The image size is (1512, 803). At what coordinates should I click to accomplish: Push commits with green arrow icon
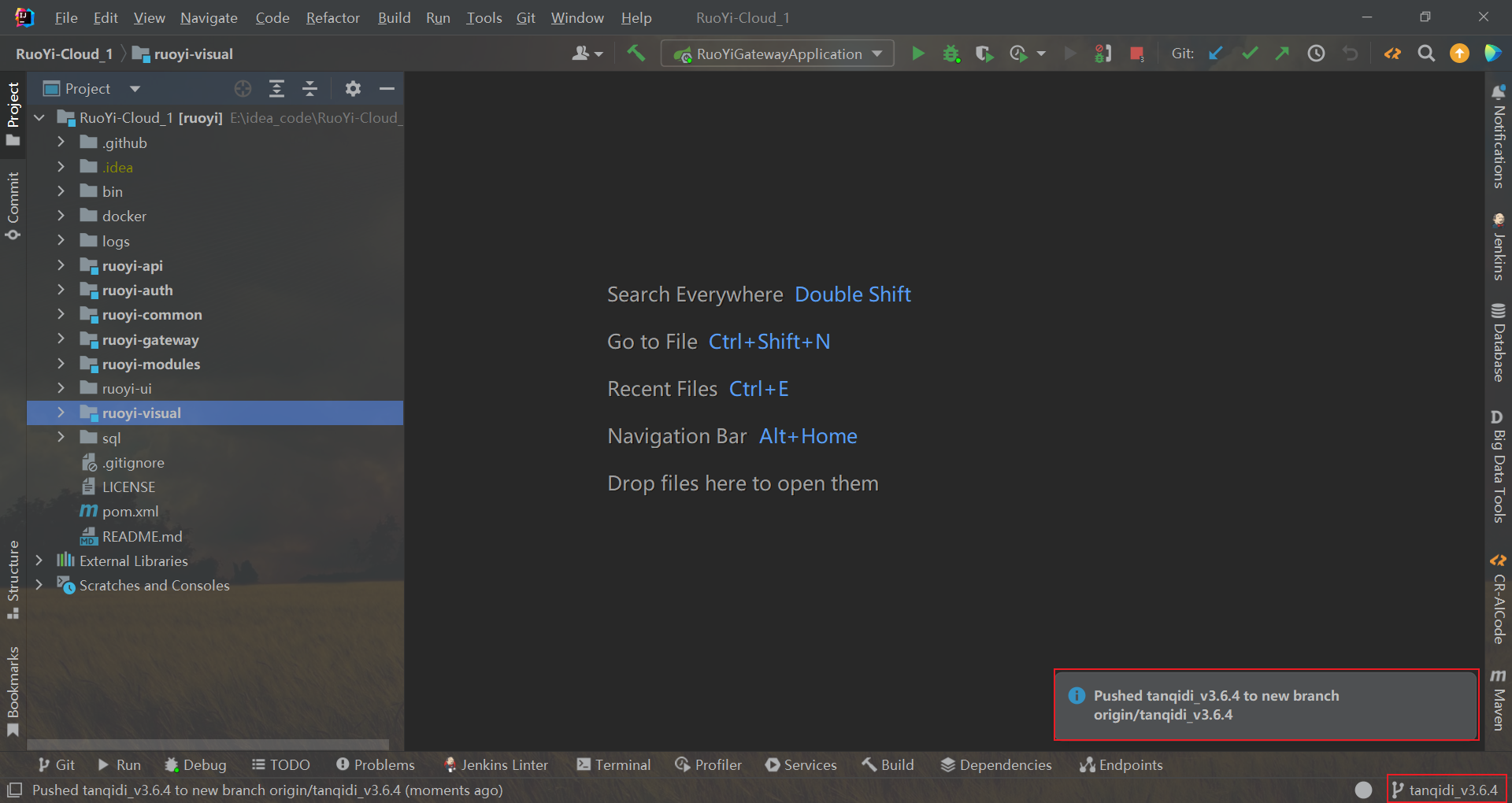pyautogui.click(x=1283, y=54)
